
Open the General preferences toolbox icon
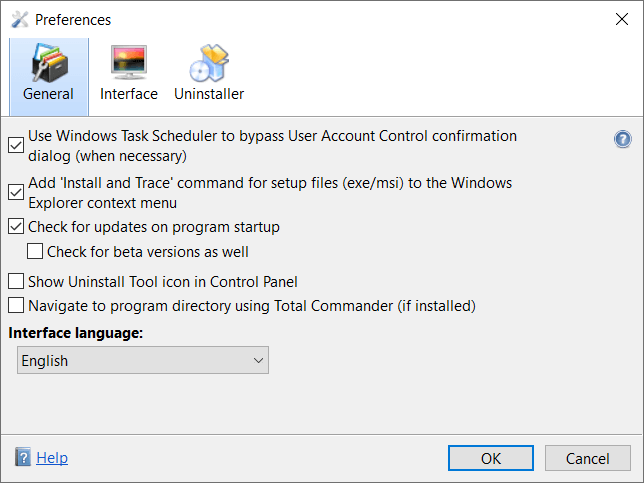[50, 62]
